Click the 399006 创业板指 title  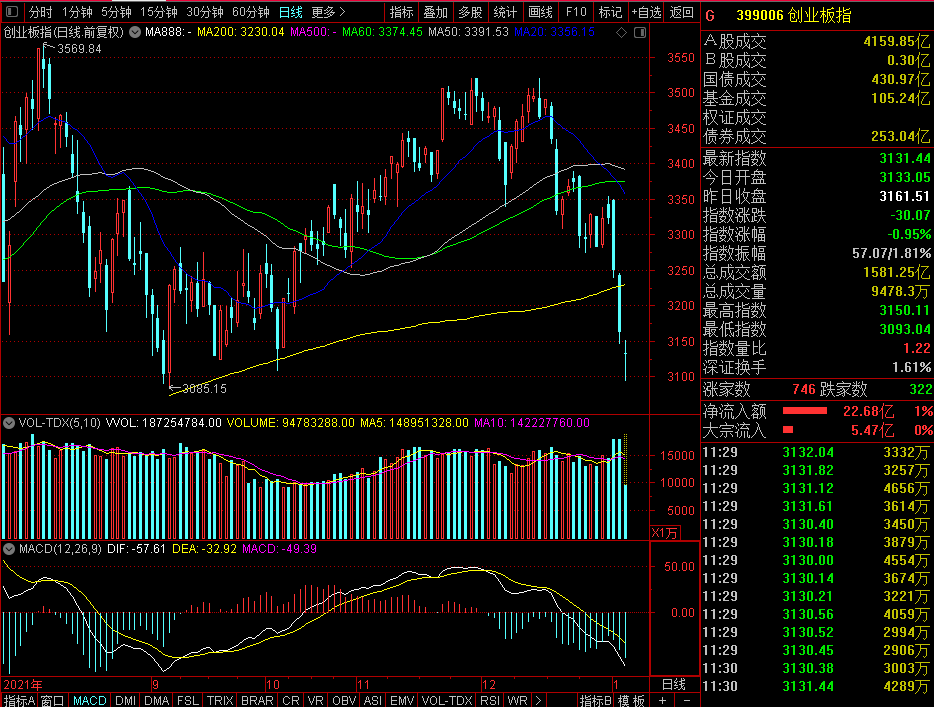click(794, 15)
